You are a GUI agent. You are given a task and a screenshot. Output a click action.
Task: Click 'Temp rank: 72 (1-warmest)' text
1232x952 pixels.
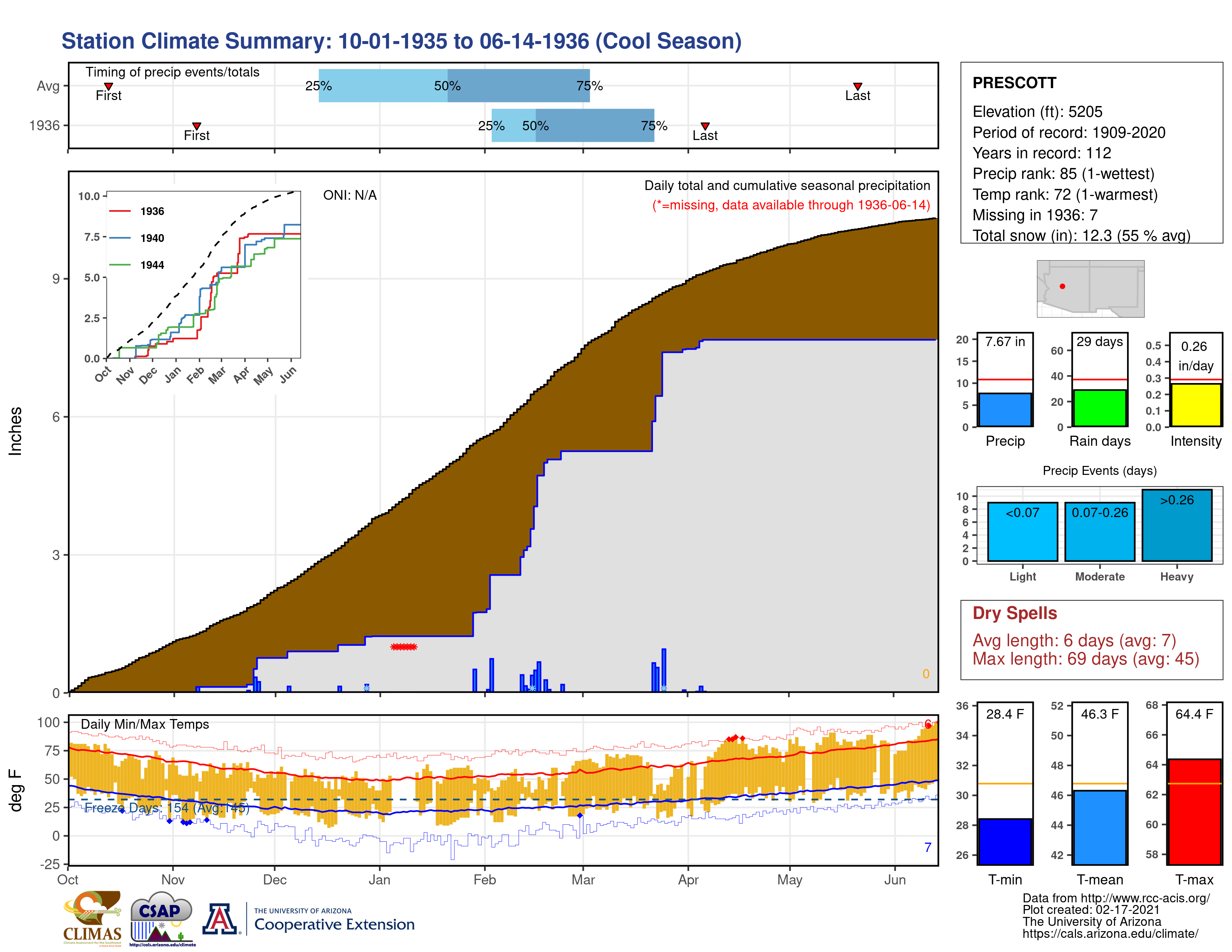pyautogui.click(x=1065, y=195)
